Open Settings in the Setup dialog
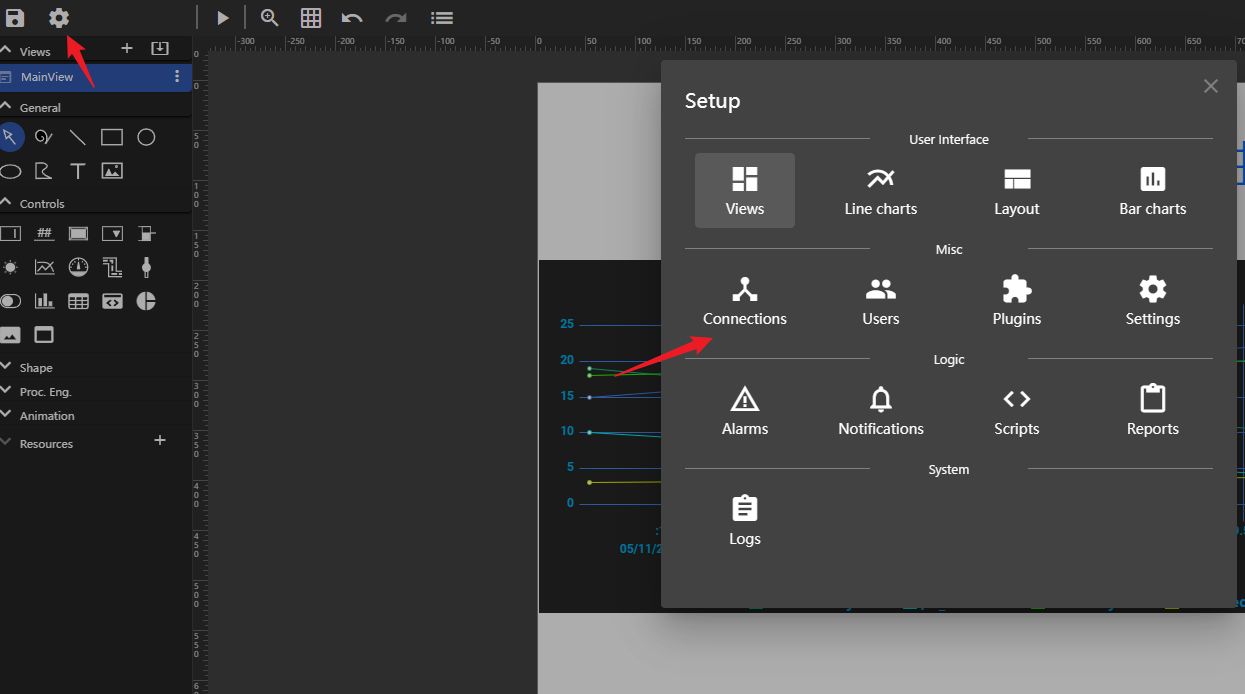1245x694 pixels. tap(1153, 300)
